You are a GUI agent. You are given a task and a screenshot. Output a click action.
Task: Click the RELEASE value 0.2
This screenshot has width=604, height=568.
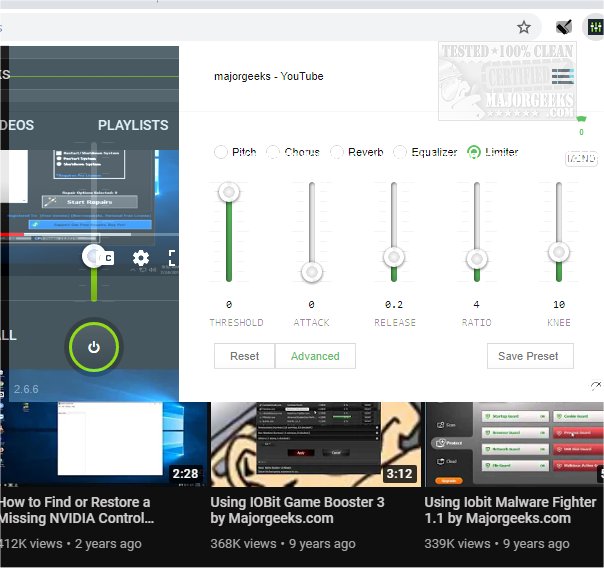coord(394,305)
